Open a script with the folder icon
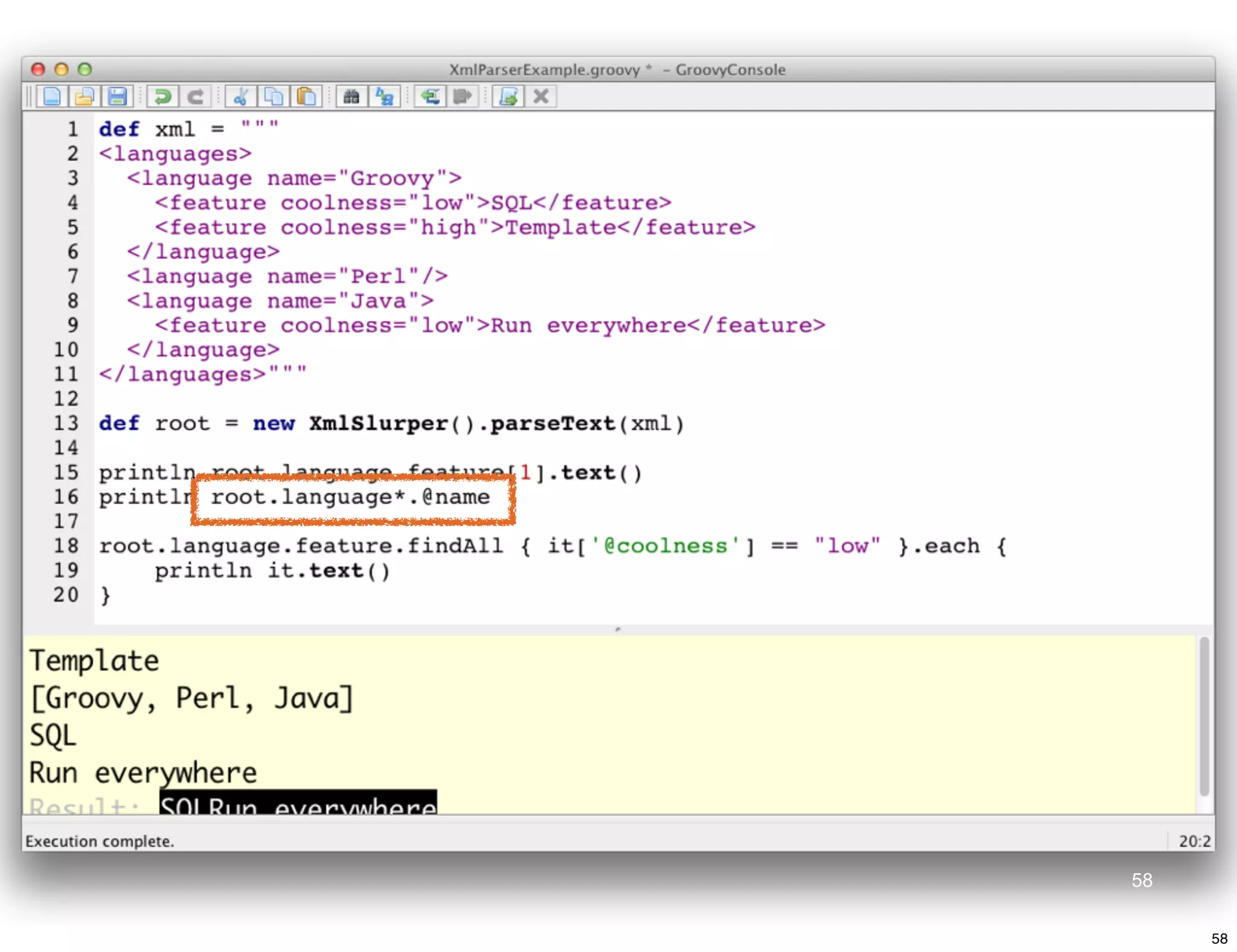Image resolution: width=1237 pixels, height=952 pixels. tap(85, 97)
